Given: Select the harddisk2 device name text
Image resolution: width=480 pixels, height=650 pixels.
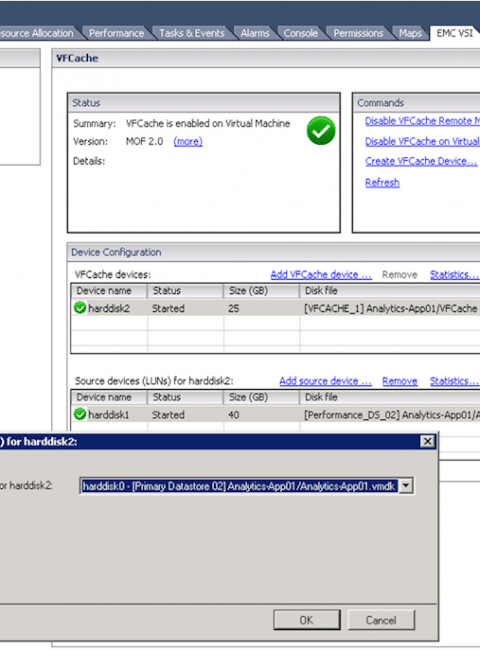Looking at the screenshot, I should click(x=109, y=308).
